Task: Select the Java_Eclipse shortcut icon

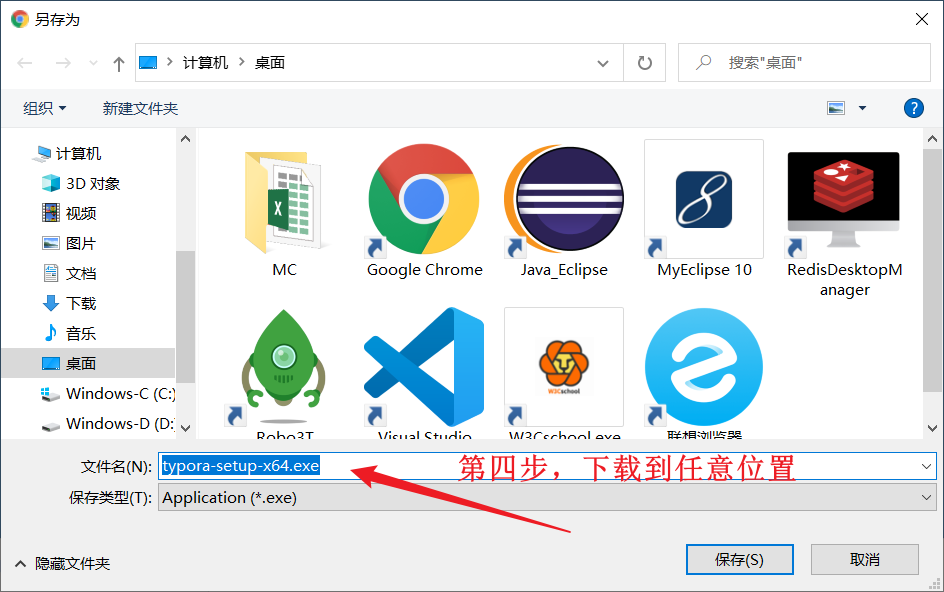Action: pos(564,199)
